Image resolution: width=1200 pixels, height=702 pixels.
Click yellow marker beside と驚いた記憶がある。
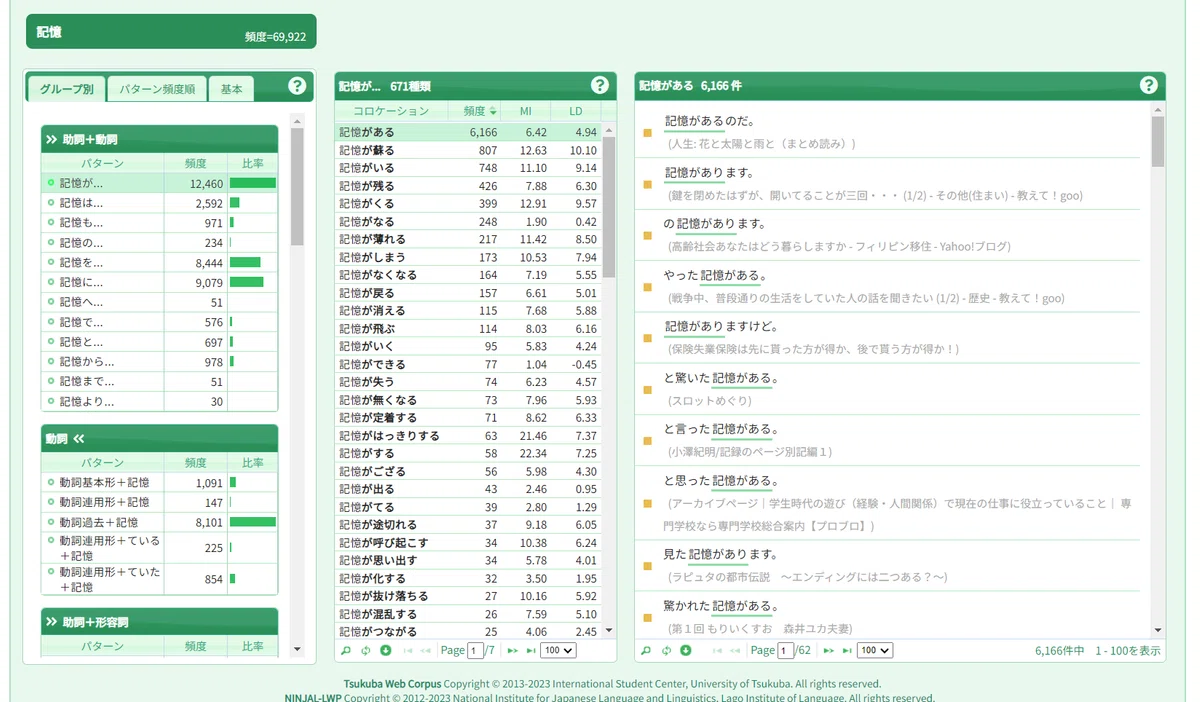(x=647, y=389)
